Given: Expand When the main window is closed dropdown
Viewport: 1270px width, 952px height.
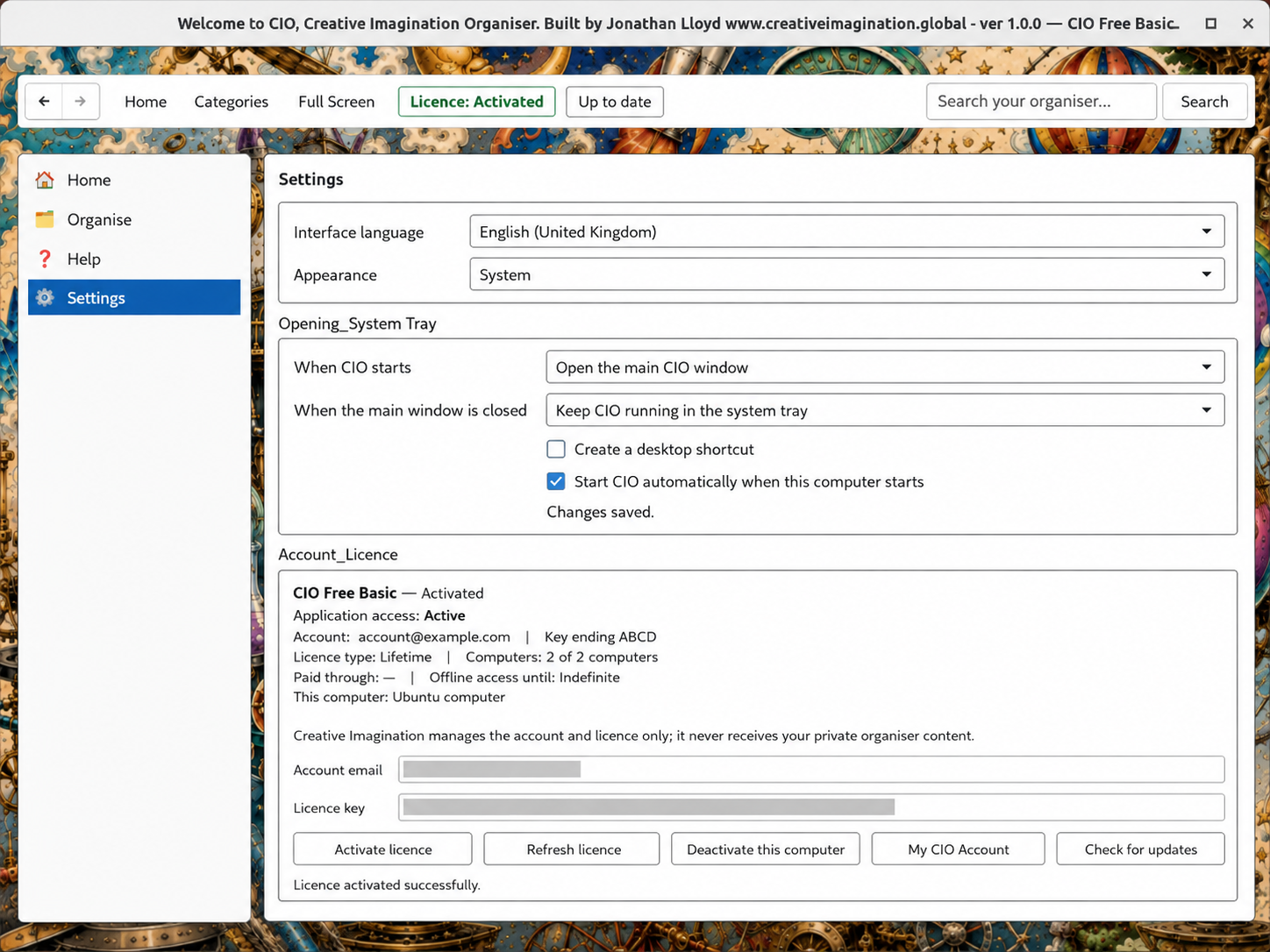Looking at the screenshot, I should [885, 410].
